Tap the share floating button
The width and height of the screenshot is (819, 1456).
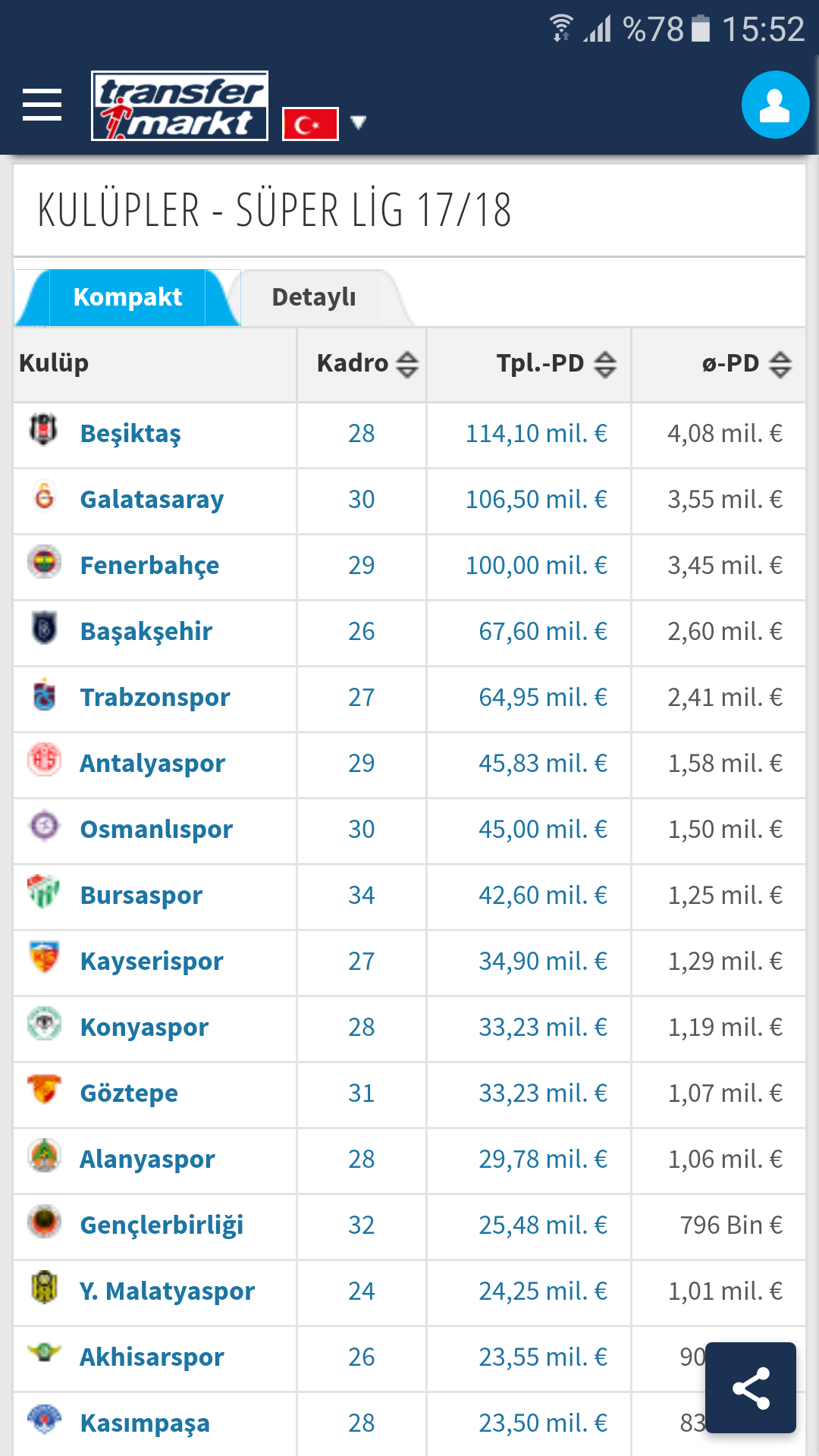(x=751, y=1388)
